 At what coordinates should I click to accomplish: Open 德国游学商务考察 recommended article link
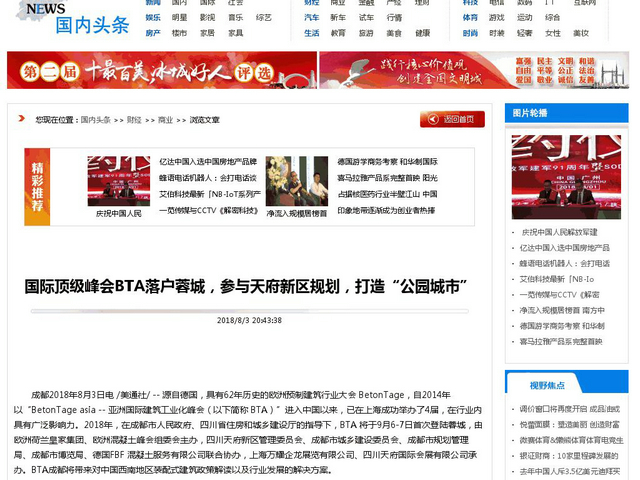(x=386, y=161)
